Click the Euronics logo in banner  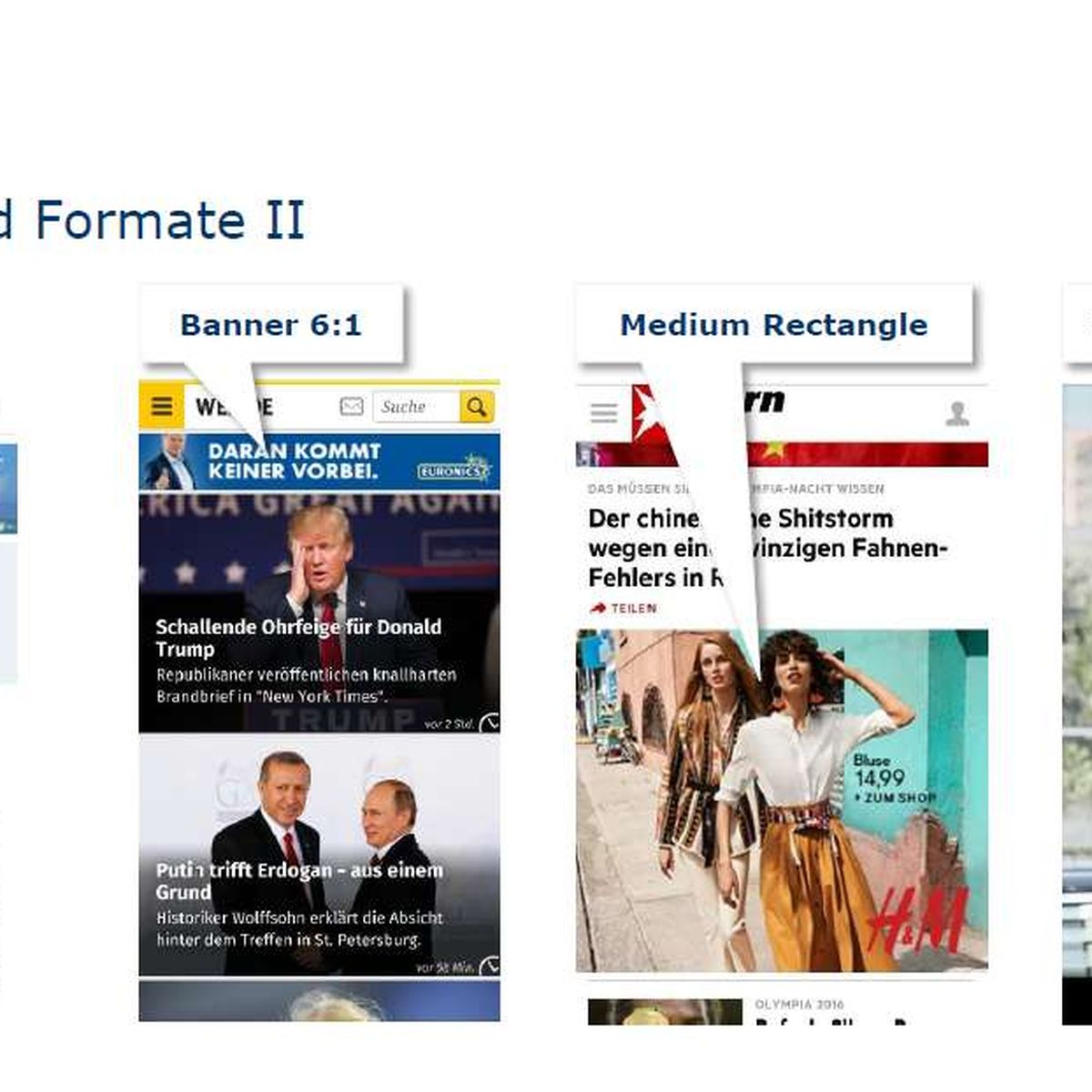[x=454, y=469]
